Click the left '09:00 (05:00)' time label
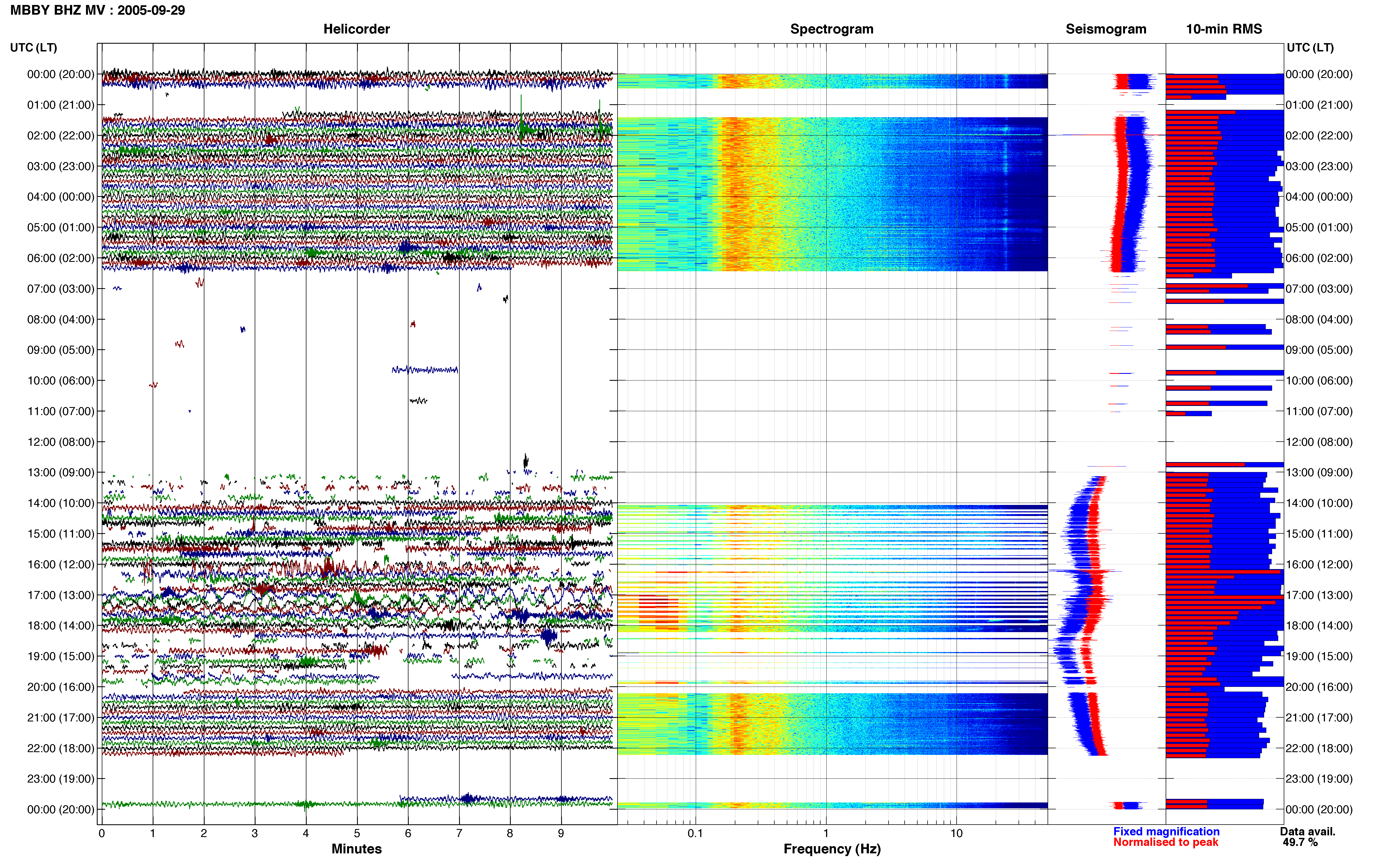The image size is (1388, 868). (60, 350)
